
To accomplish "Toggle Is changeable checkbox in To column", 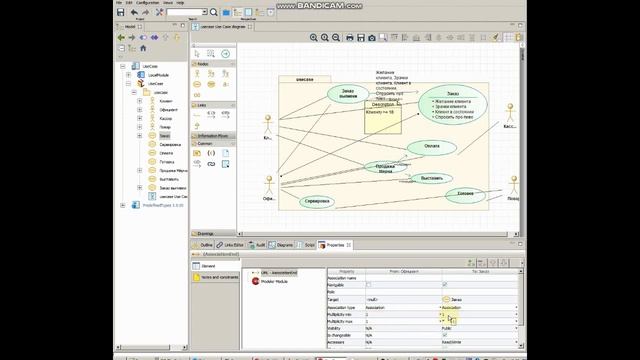I will pyautogui.click(x=444, y=335).
